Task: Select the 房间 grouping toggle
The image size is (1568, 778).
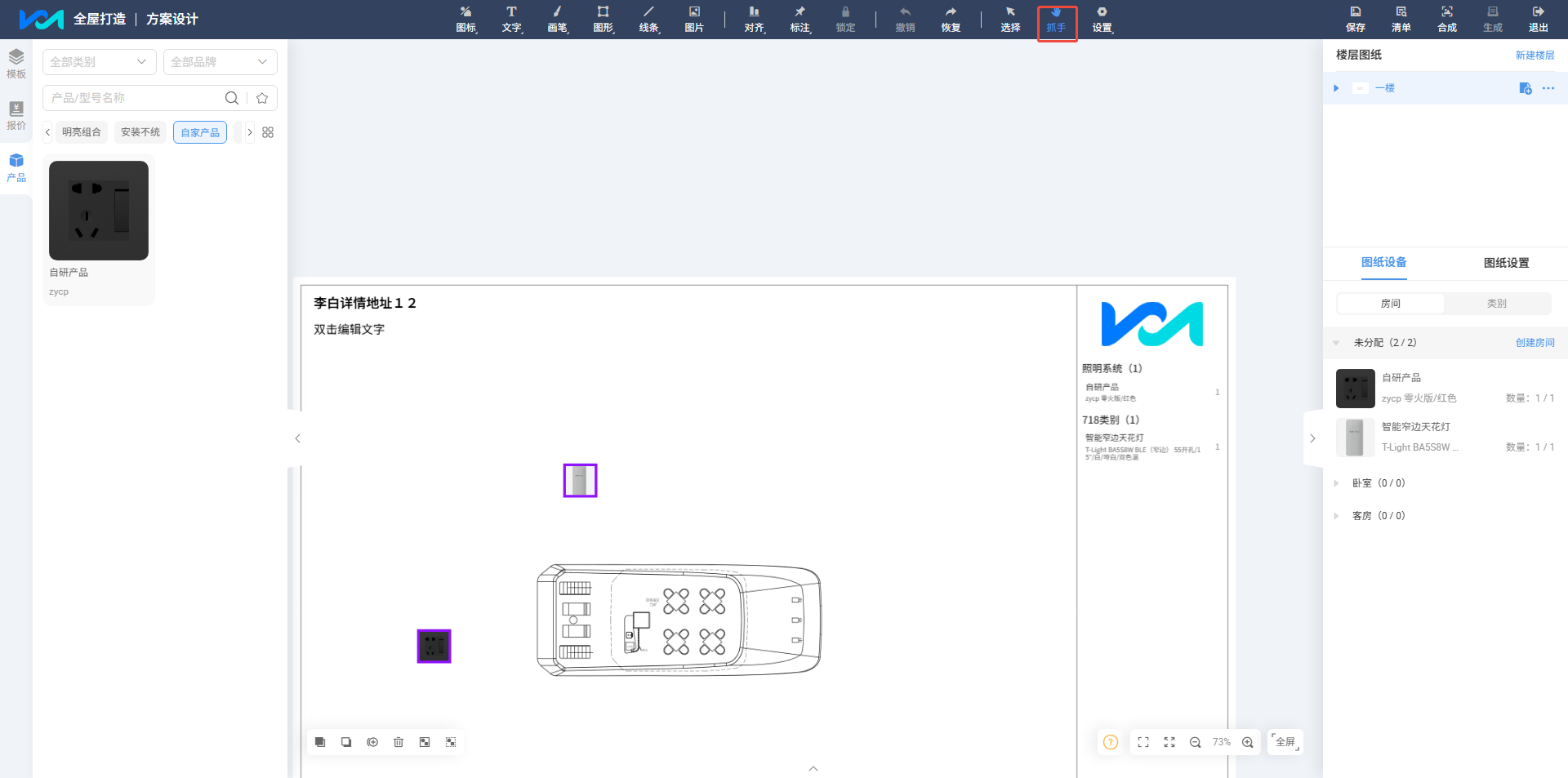Action: click(1391, 304)
